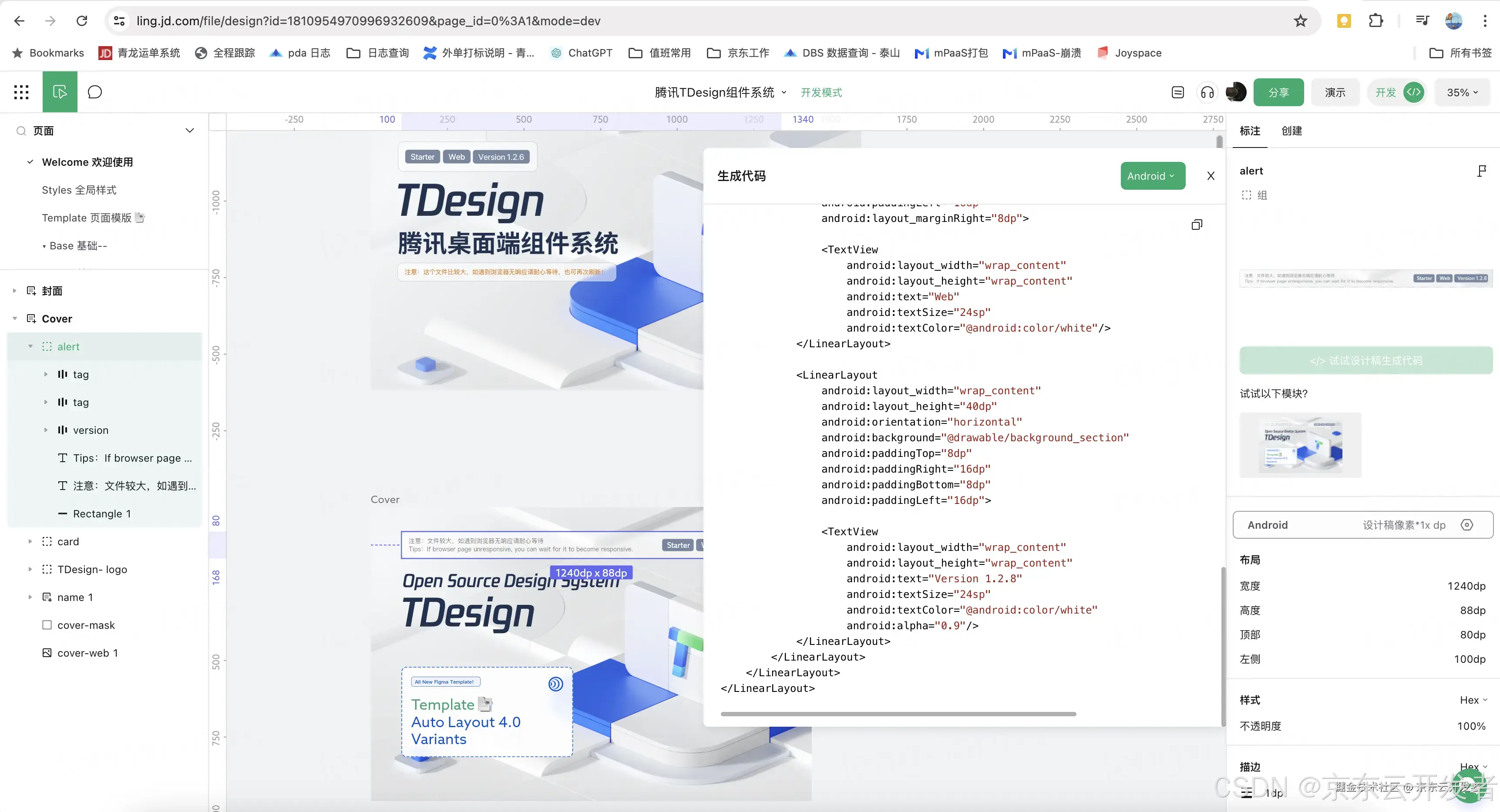Image resolution: width=1500 pixels, height=812 pixels.
Task: Select the Tips: If browser page text layer
Action: click(105, 458)
